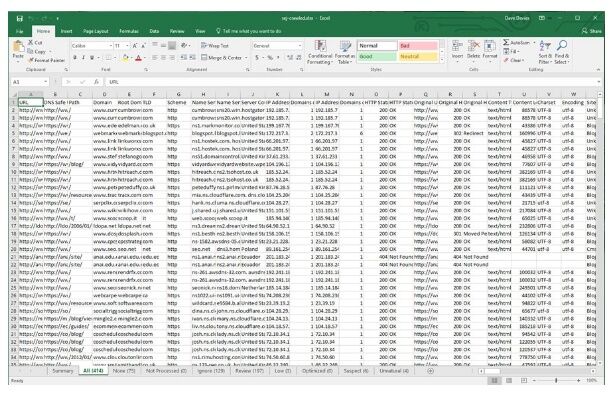The image size is (615, 404).
Task: Open Find & Select
Action: (562, 52)
